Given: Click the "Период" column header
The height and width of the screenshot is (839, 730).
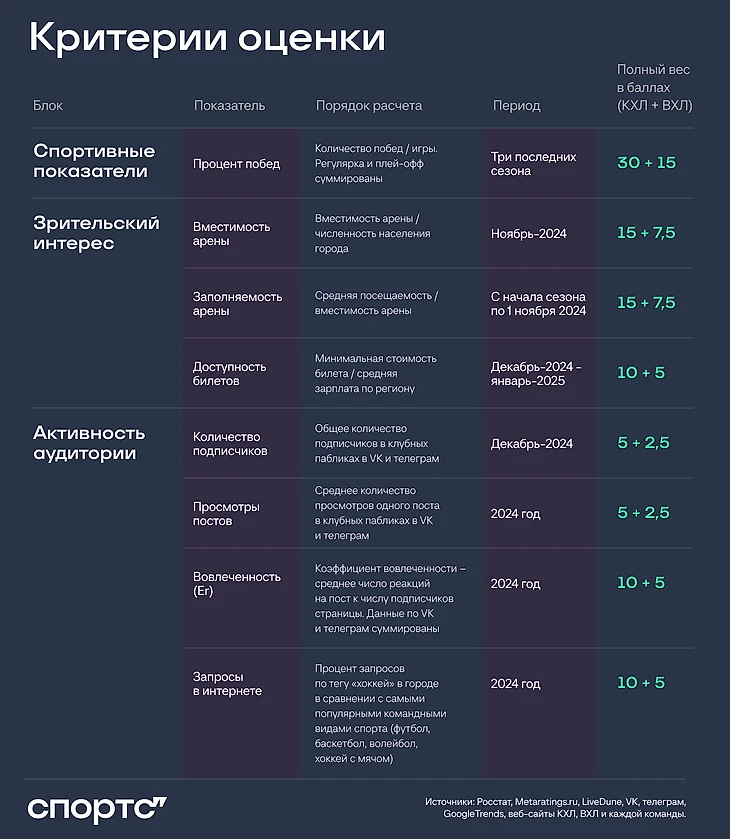Looking at the screenshot, I should (516, 105).
